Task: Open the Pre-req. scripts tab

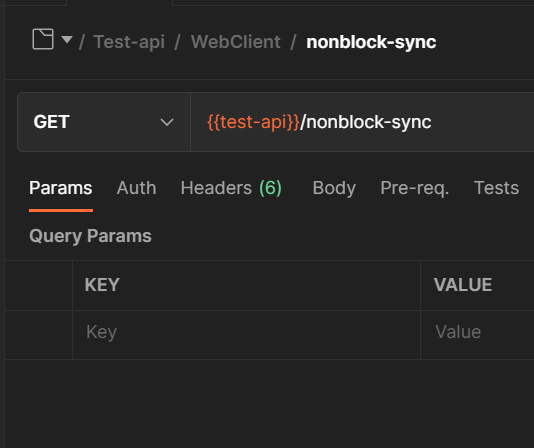Action: (x=414, y=188)
